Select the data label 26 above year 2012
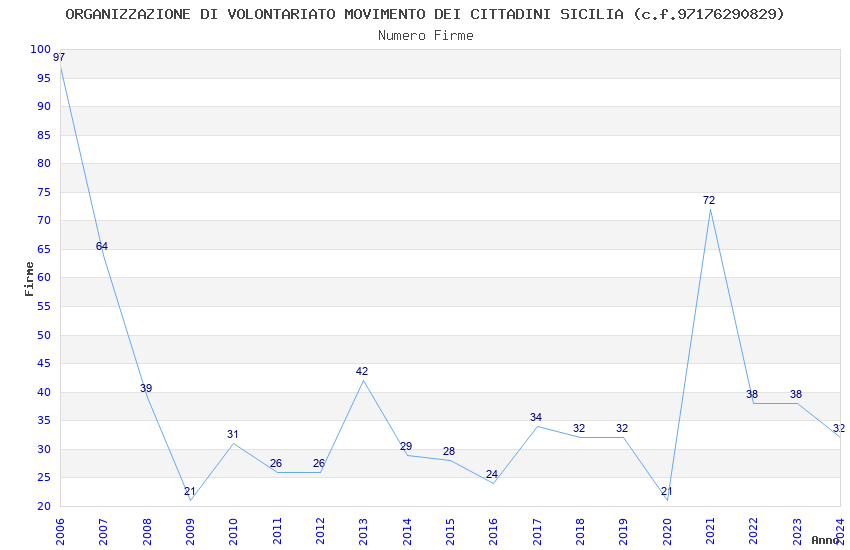 click(319, 463)
